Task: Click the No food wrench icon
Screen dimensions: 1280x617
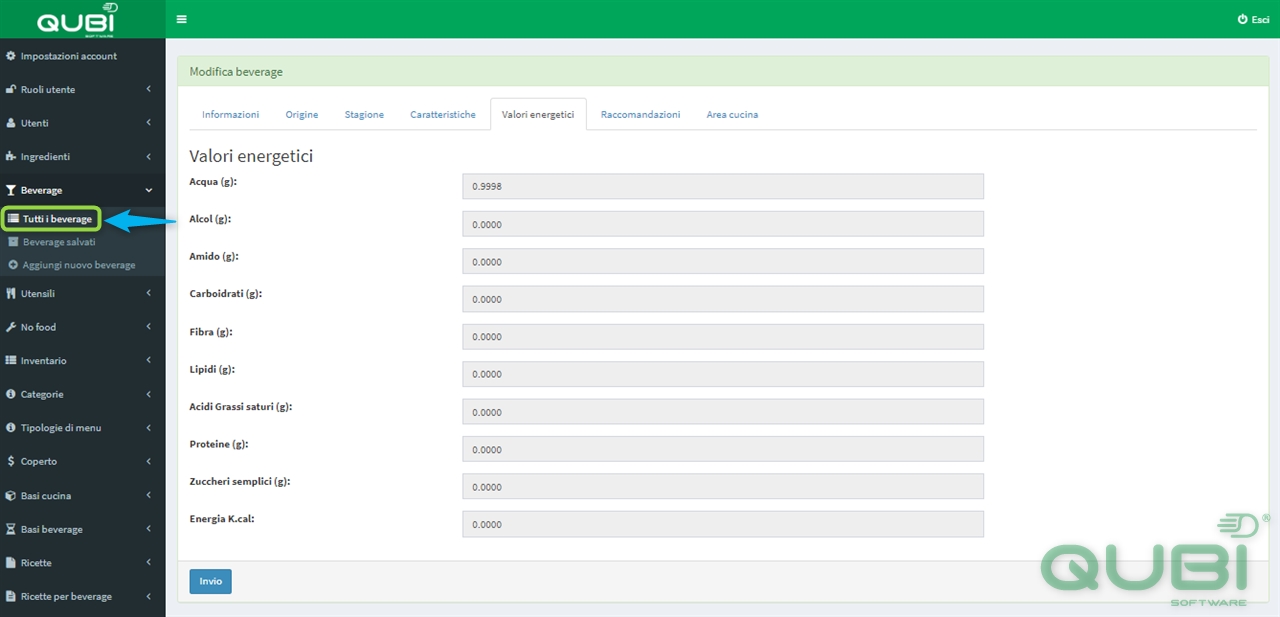Action: (11, 327)
